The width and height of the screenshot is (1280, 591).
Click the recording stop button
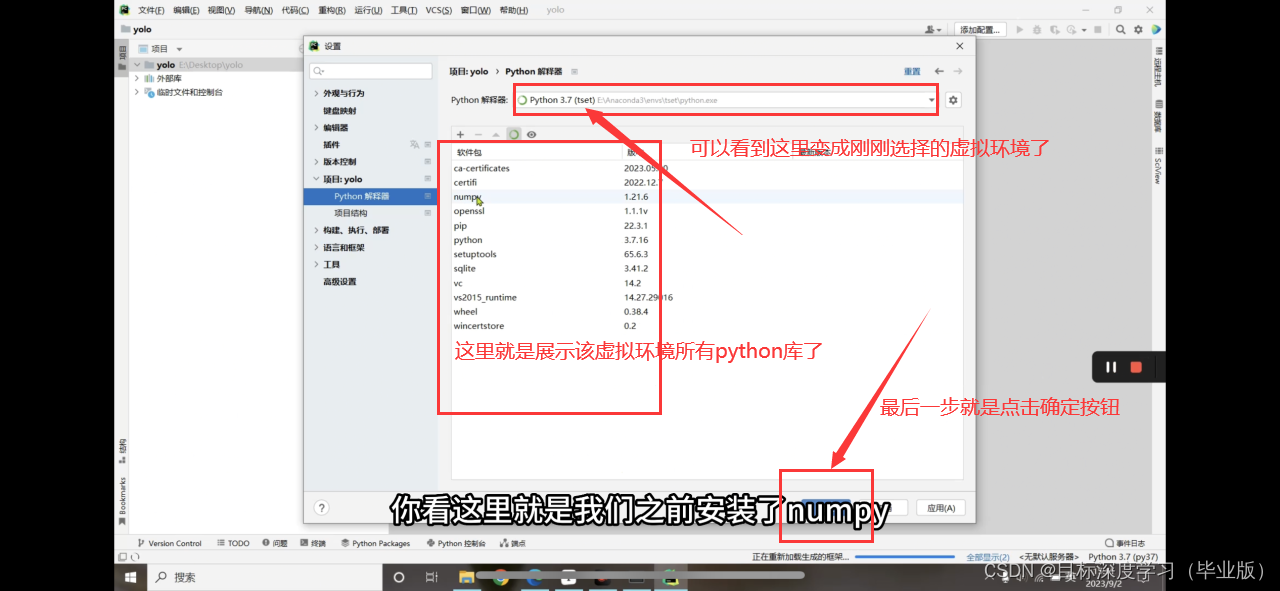tap(1136, 367)
